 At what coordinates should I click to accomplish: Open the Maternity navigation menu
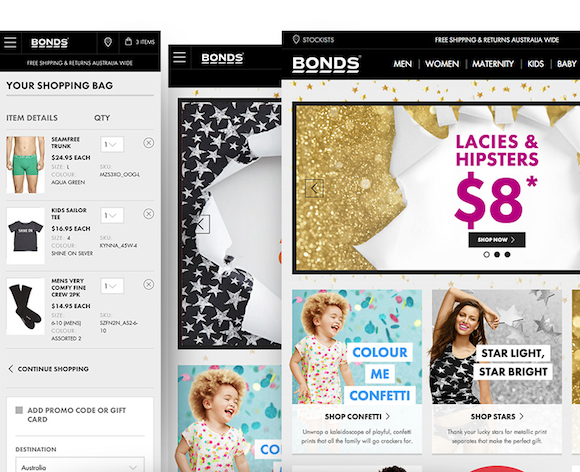pos(493,64)
